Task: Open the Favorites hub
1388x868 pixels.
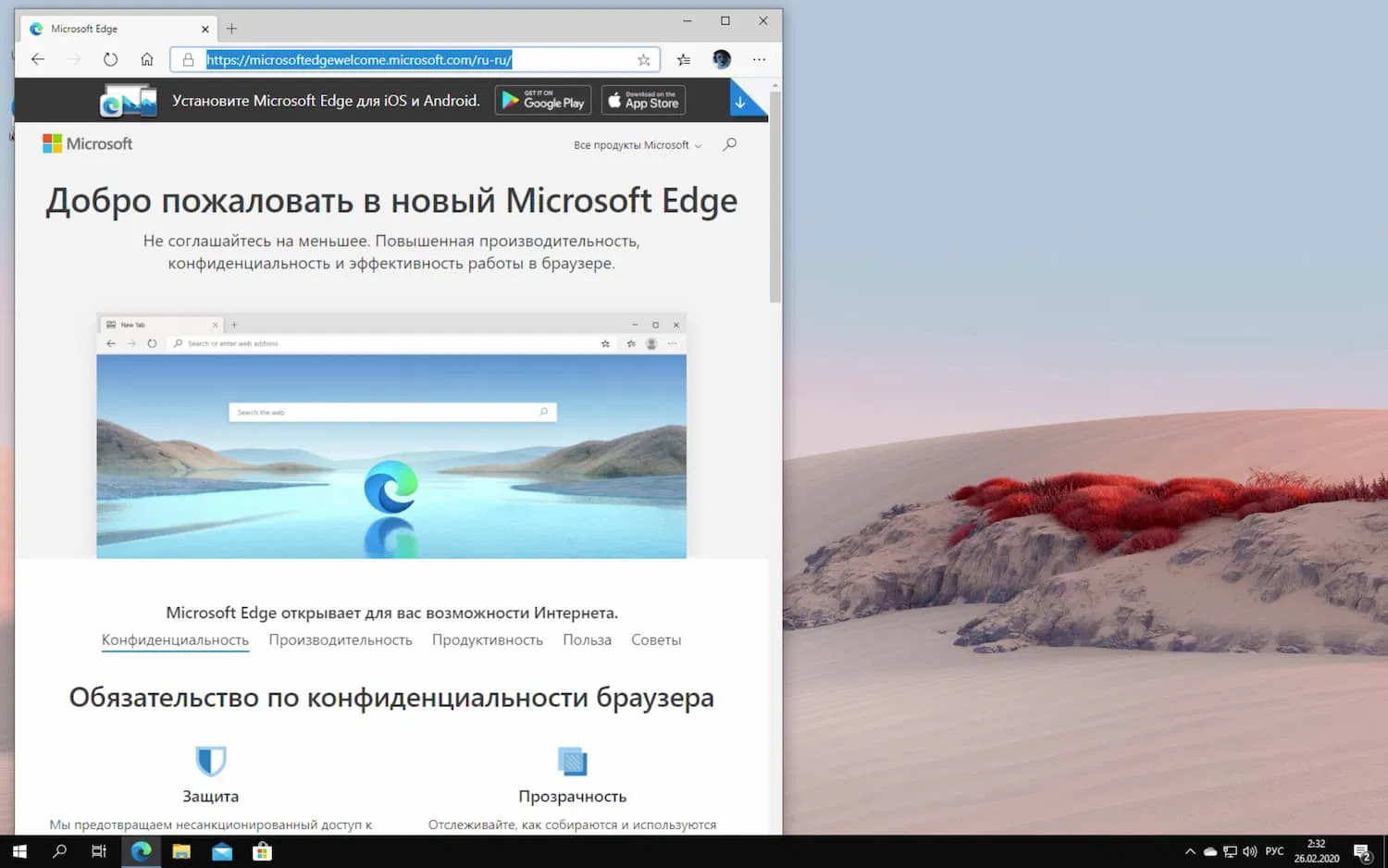Action: click(683, 59)
